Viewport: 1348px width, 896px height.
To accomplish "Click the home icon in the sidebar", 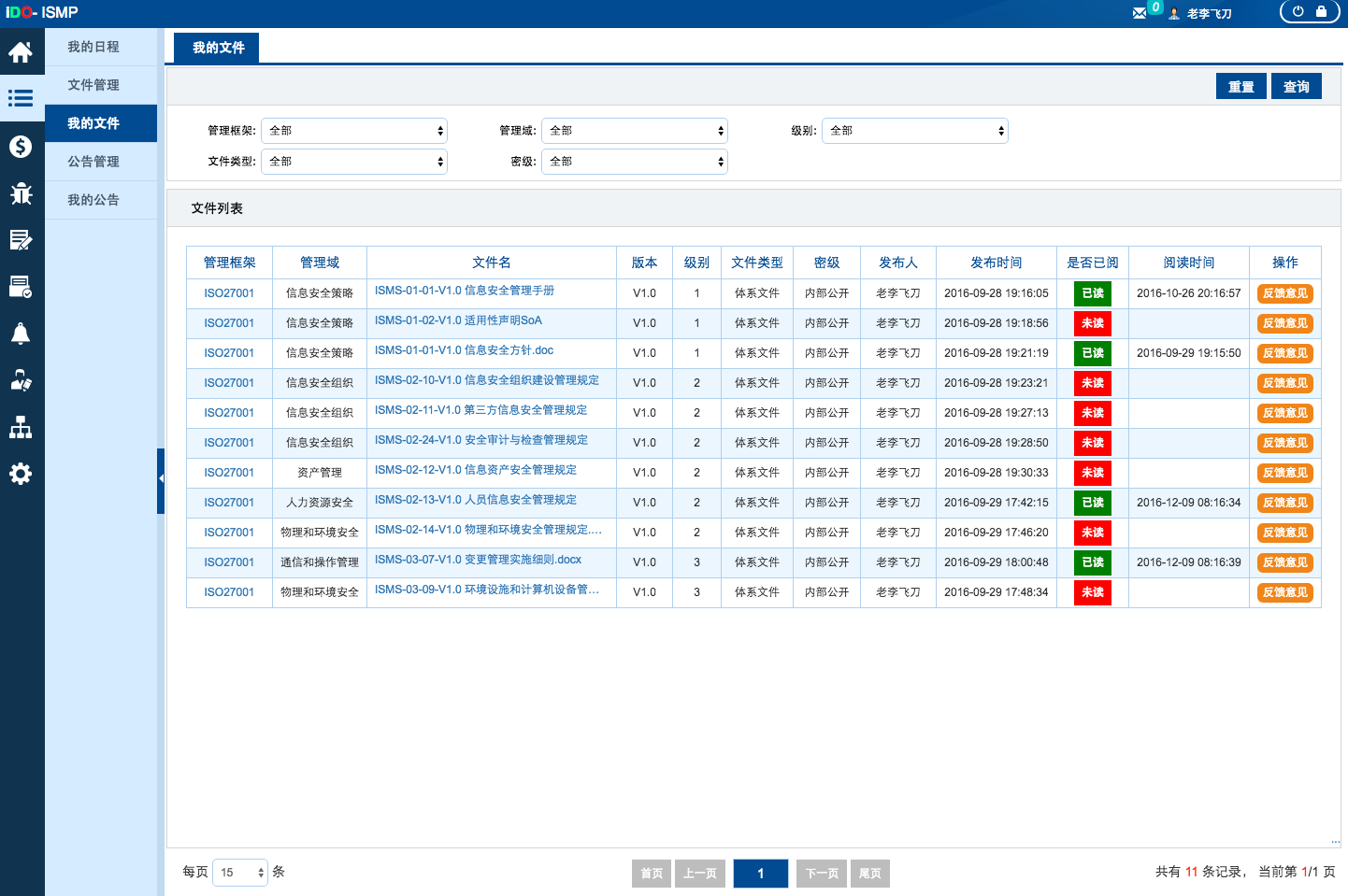I will tap(21, 52).
